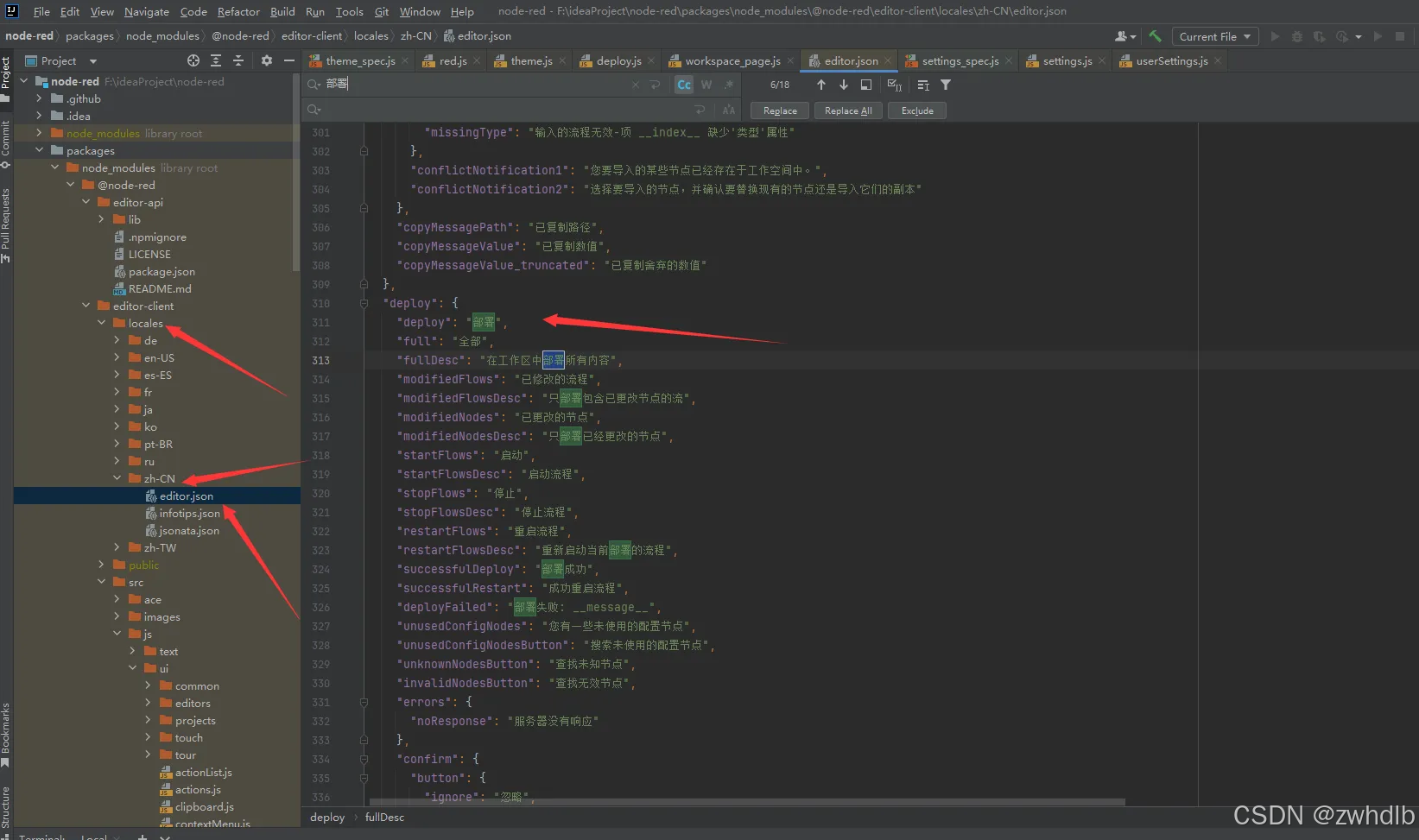Open the Current File run configuration dropdown
The width and height of the screenshot is (1419, 840).
click(x=1214, y=36)
